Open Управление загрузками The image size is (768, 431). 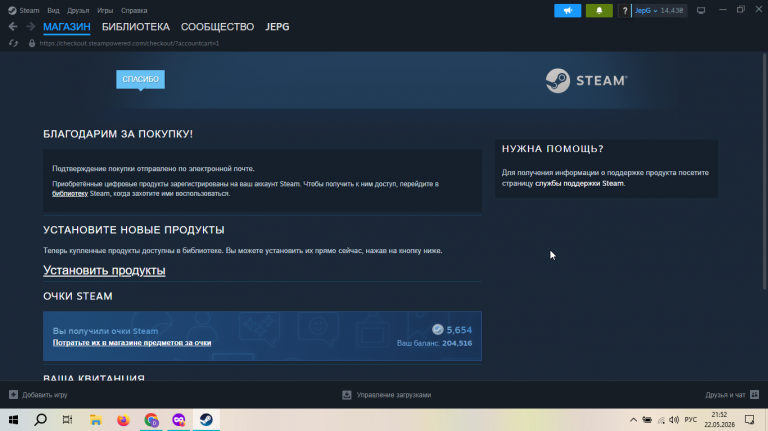click(x=387, y=395)
